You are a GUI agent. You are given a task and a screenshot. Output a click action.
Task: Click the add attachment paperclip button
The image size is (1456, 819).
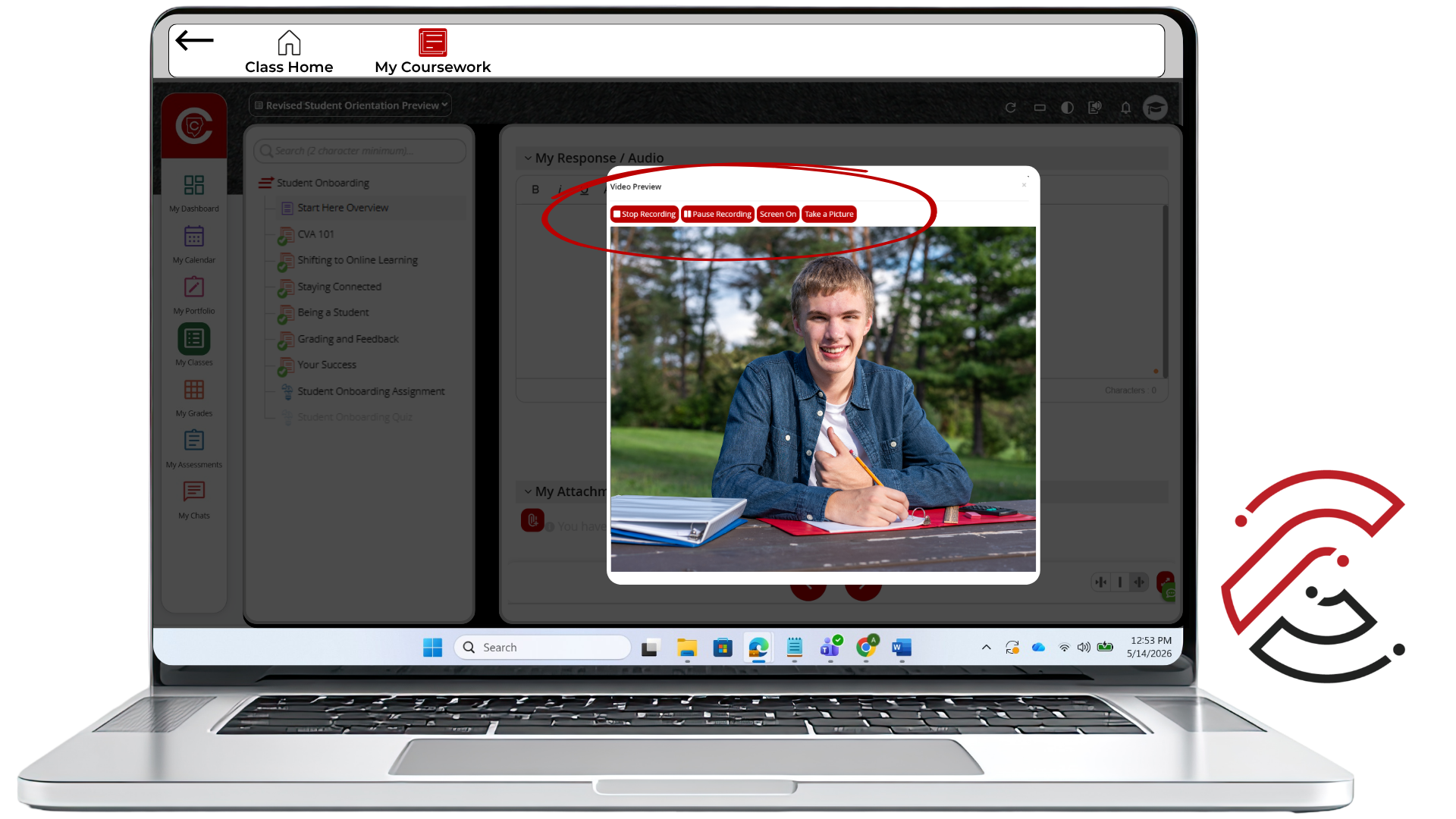click(532, 520)
